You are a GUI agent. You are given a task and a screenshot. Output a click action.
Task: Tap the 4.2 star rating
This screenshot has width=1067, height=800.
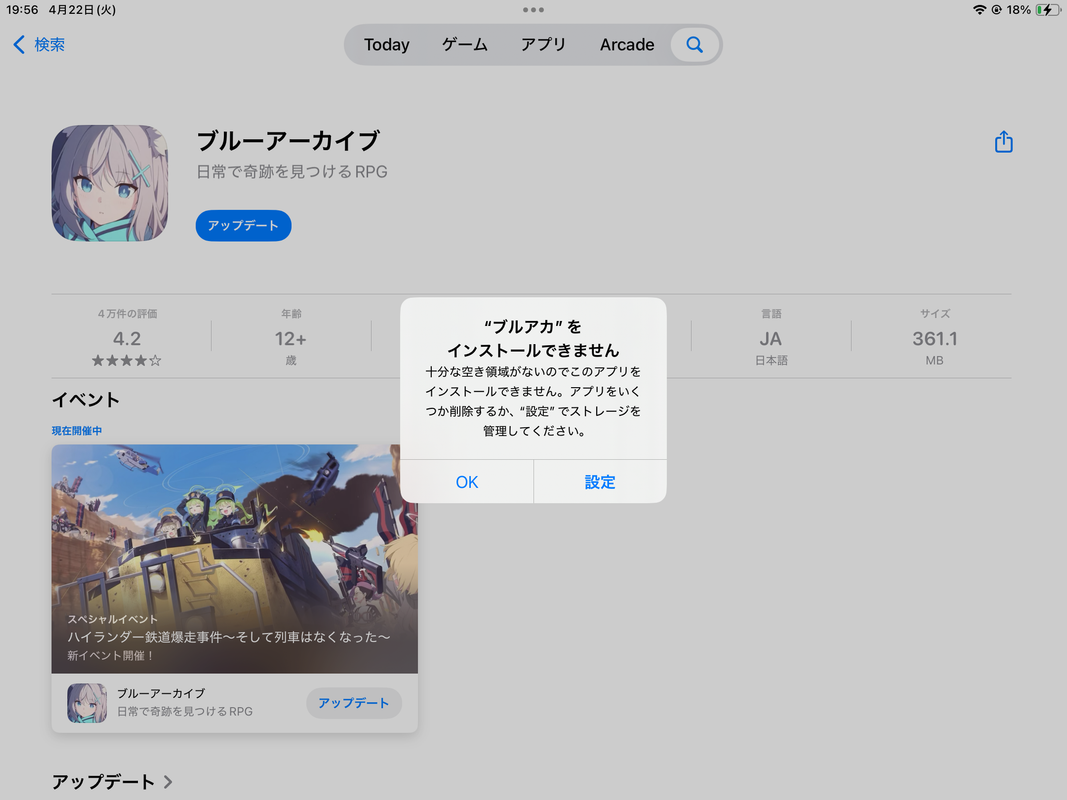pos(127,338)
